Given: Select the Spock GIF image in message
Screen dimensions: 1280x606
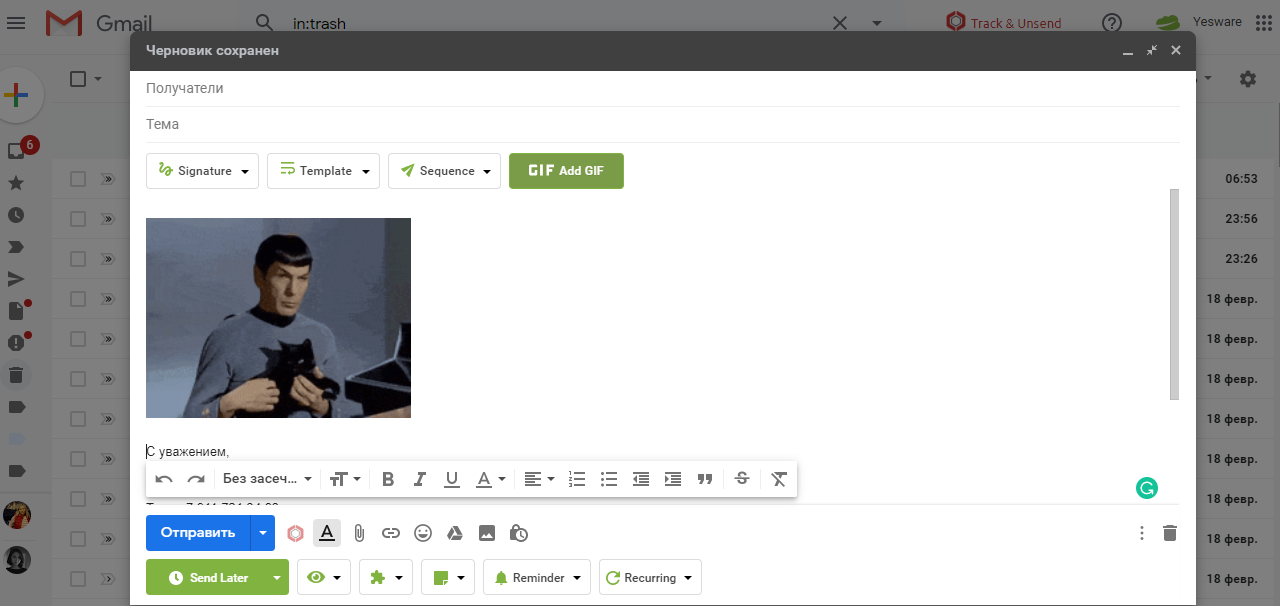Looking at the screenshot, I should (278, 318).
